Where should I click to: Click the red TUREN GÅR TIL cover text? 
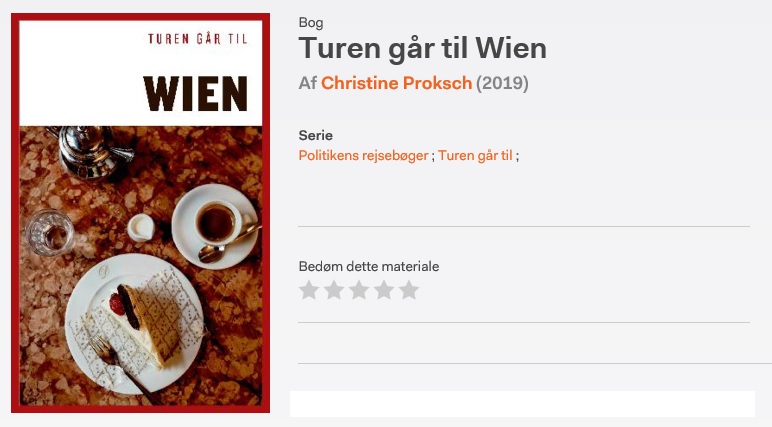click(x=197, y=39)
